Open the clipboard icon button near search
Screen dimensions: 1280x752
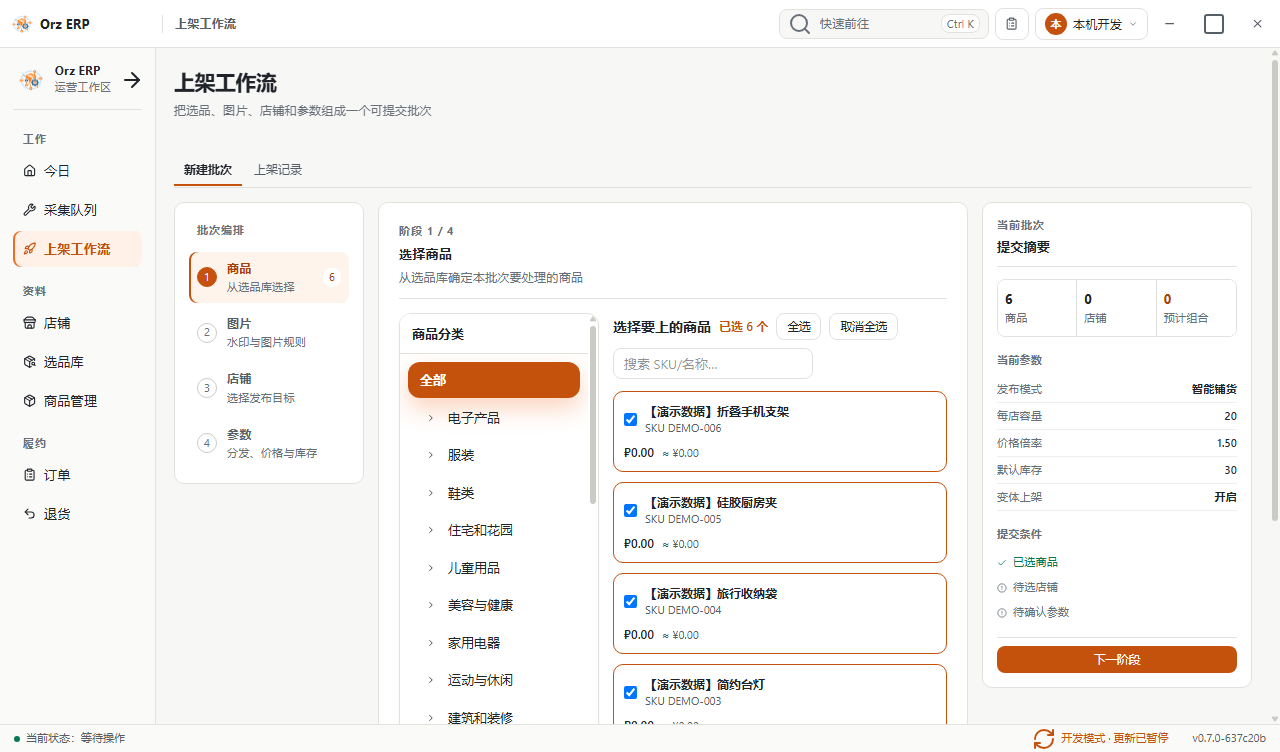click(1012, 24)
